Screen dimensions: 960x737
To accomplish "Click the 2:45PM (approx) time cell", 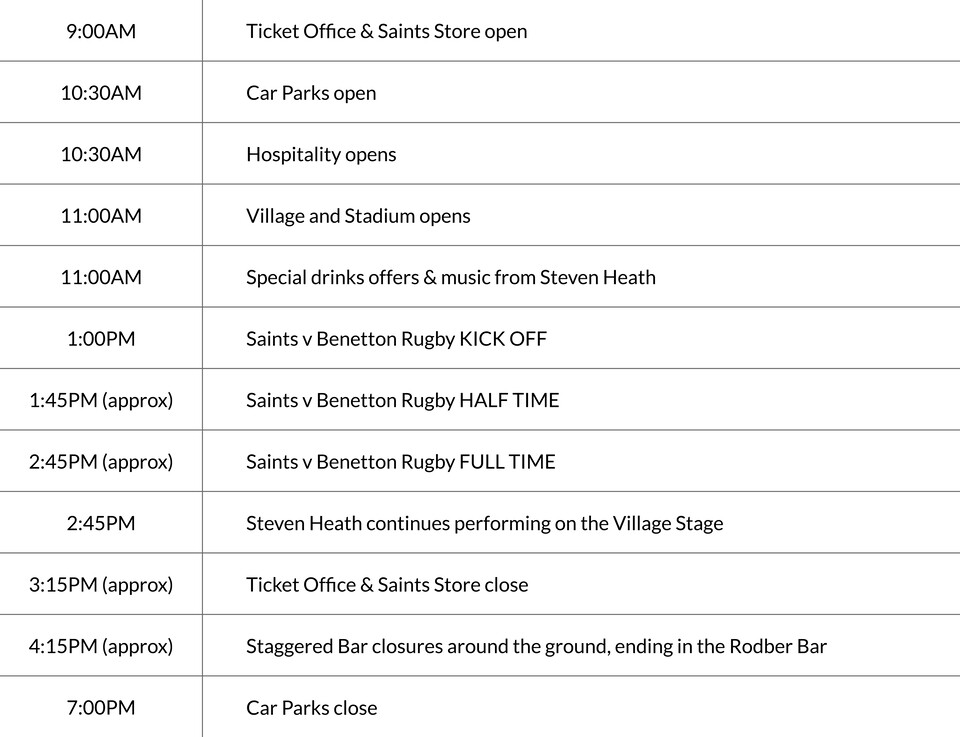I will coord(101,462).
